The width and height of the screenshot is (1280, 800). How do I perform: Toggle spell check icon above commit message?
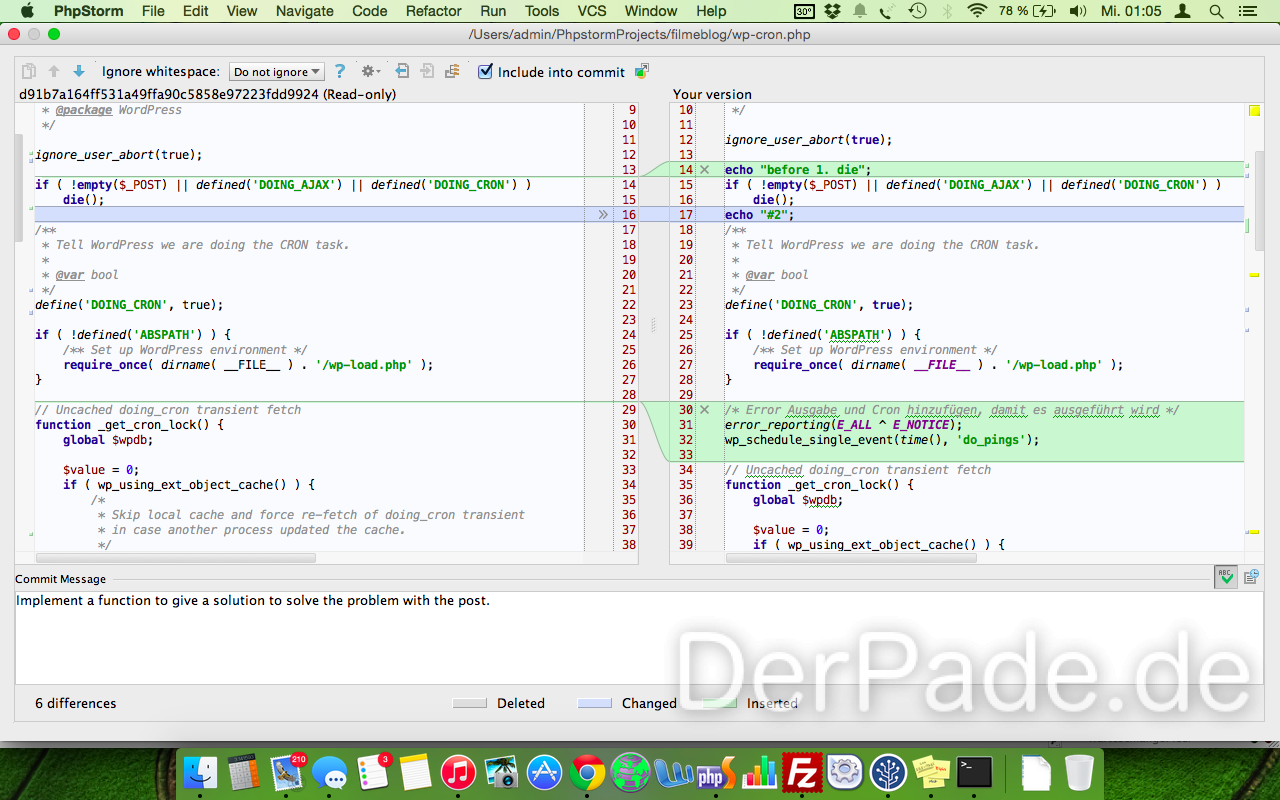coord(1225,576)
